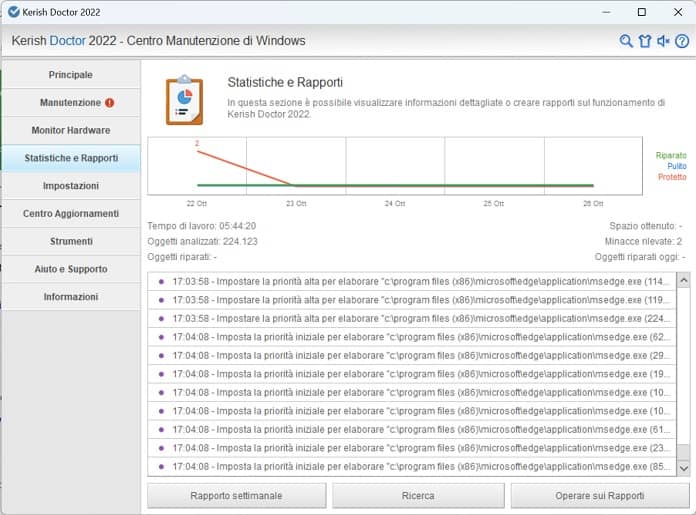The height and width of the screenshot is (515, 696).
Task: Toggle the Protetto legend entry
Action: point(672,177)
